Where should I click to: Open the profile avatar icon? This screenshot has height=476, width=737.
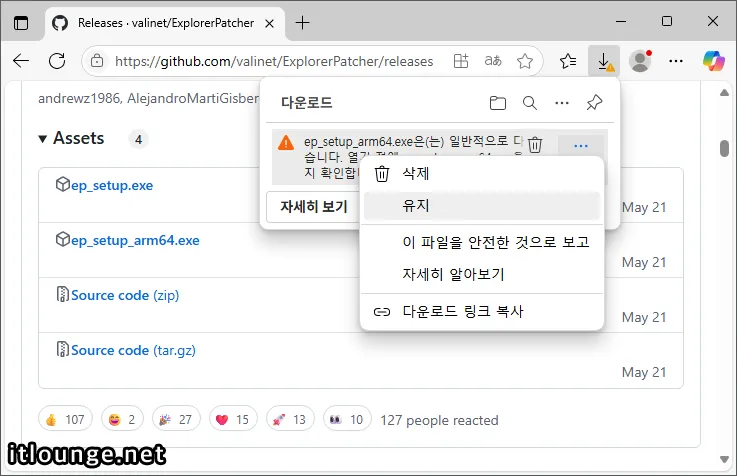(640, 61)
